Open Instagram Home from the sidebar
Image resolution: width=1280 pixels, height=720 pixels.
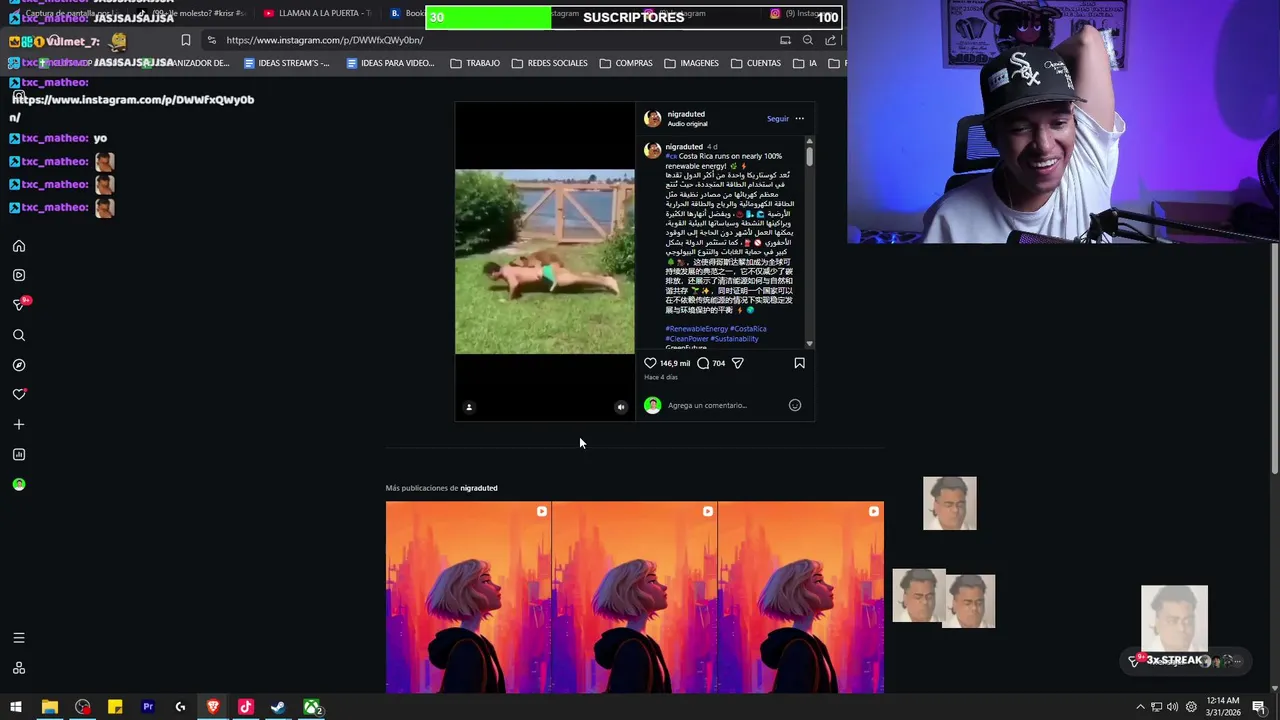pyautogui.click(x=18, y=246)
